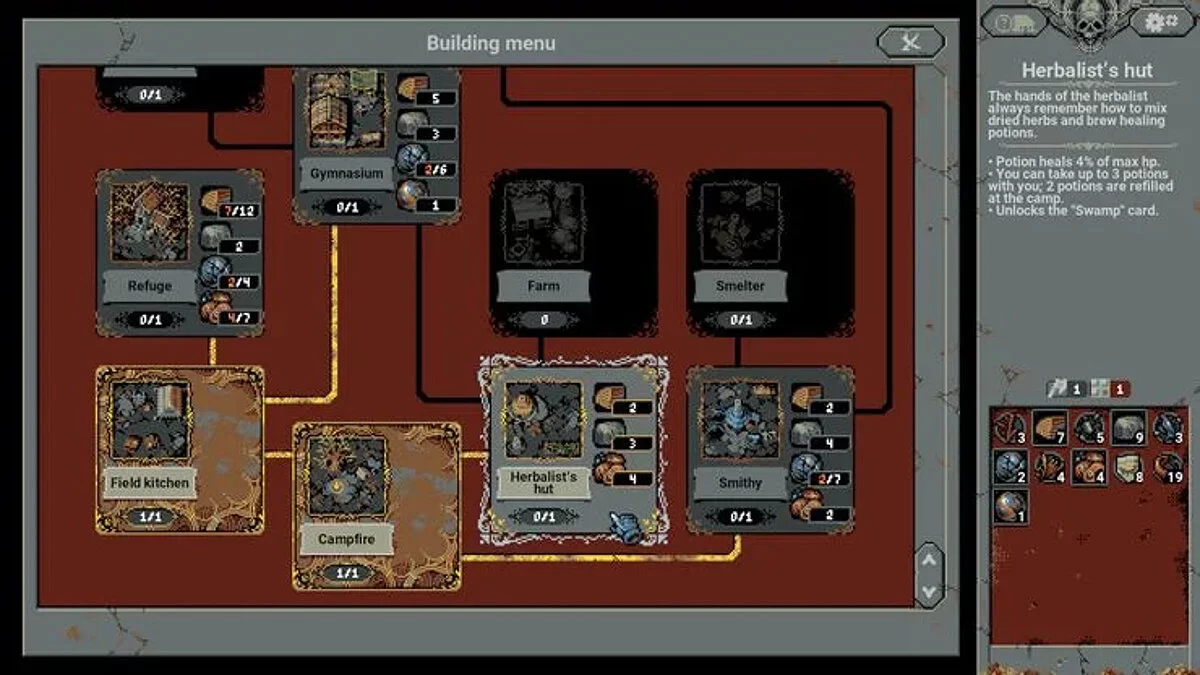Click the Farm counter showing 0
Viewport: 1200px width, 675px height.
point(543,320)
